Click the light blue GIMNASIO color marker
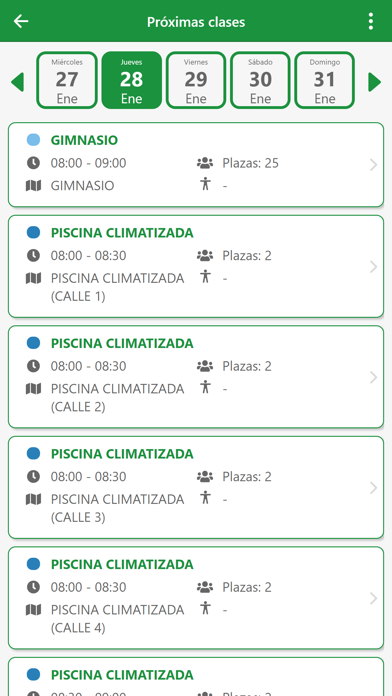Viewport: 392px width, 696px height. click(33, 140)
